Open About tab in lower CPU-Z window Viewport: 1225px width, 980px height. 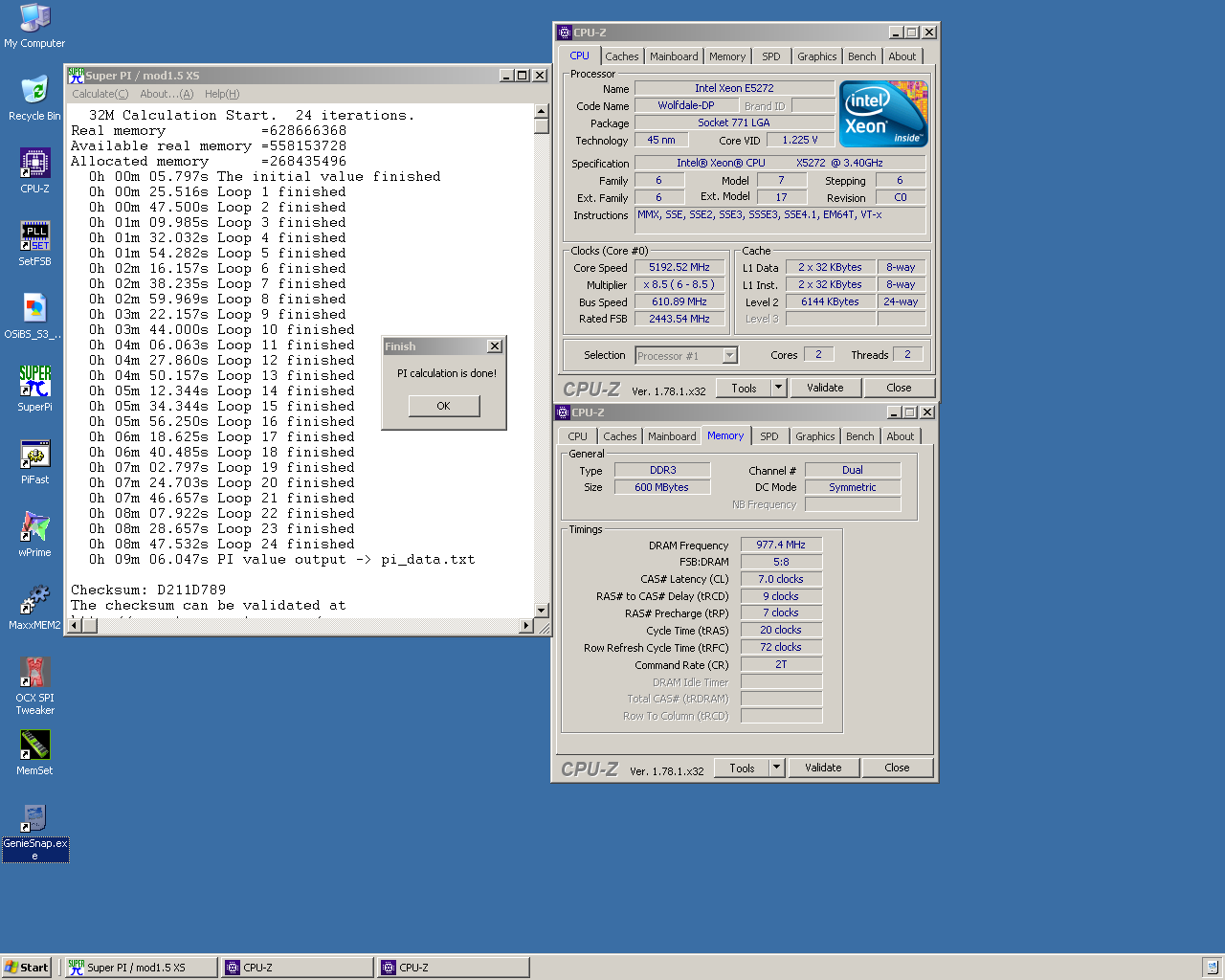pos(901,436)
